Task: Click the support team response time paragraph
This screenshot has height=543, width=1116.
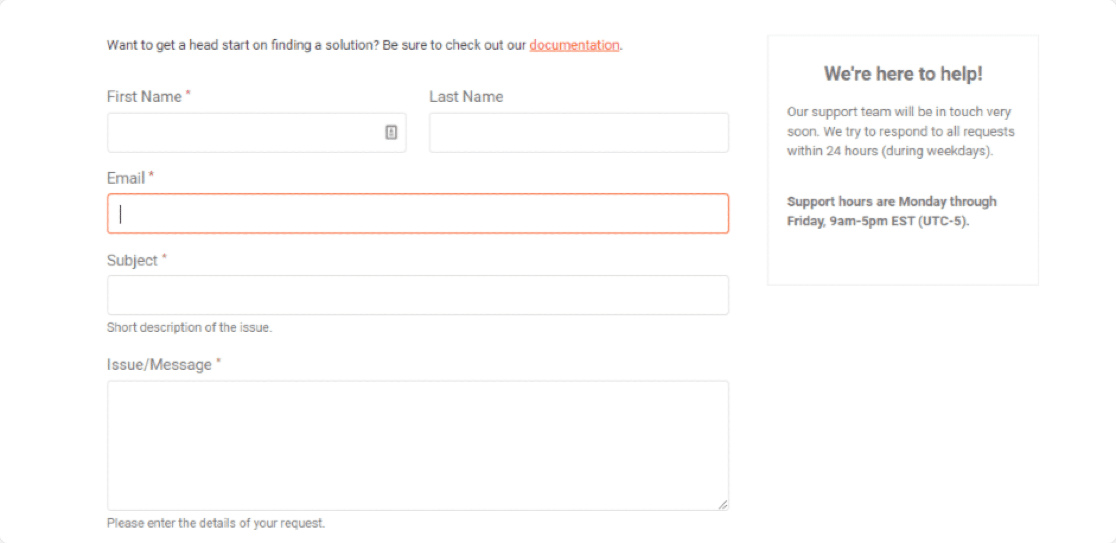Action: [900, 132]
